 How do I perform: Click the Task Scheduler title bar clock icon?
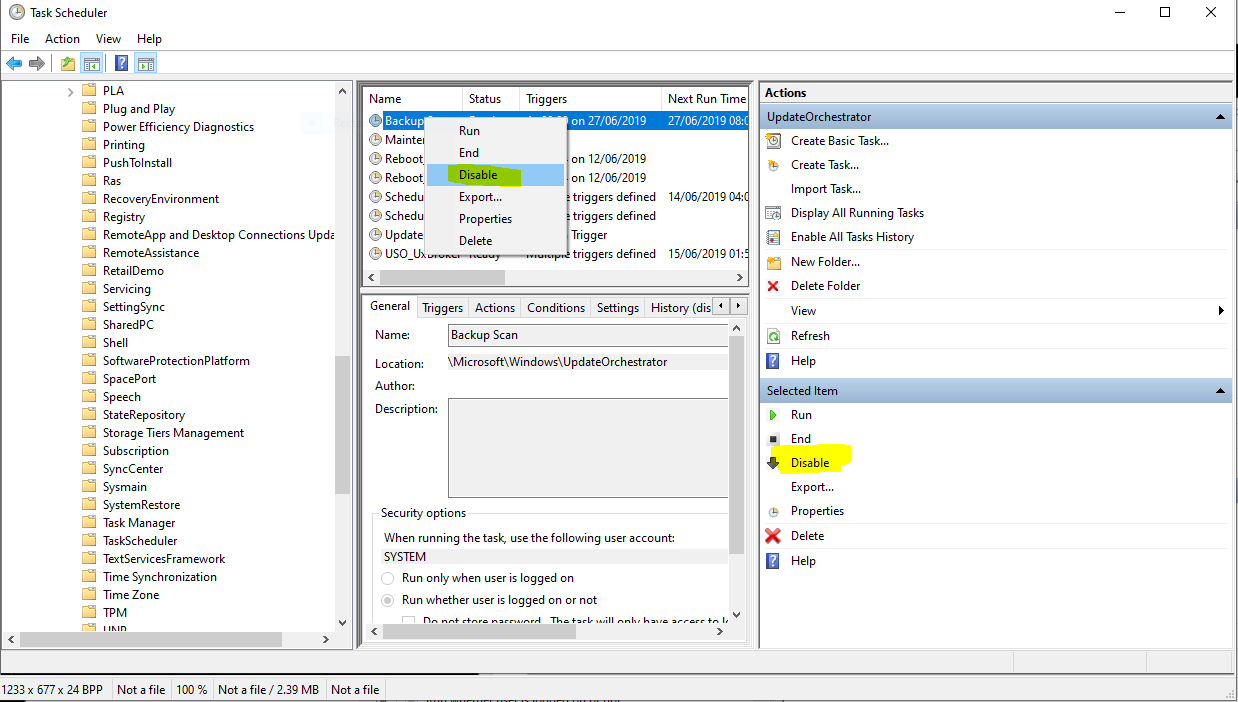click(x=16, y=13)
